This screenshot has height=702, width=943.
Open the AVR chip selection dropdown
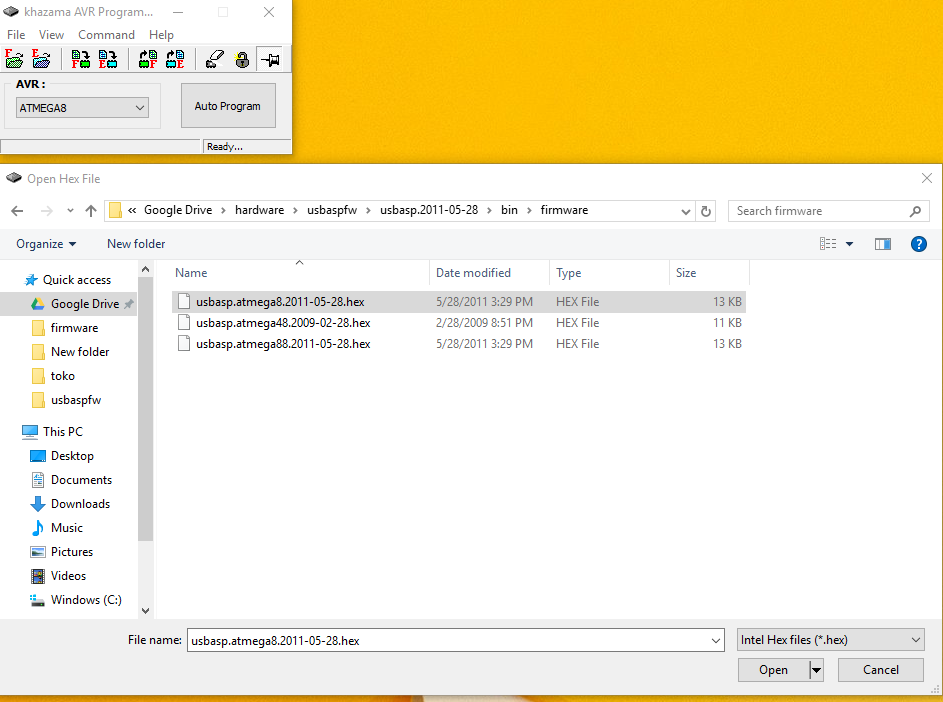[140, 107]
